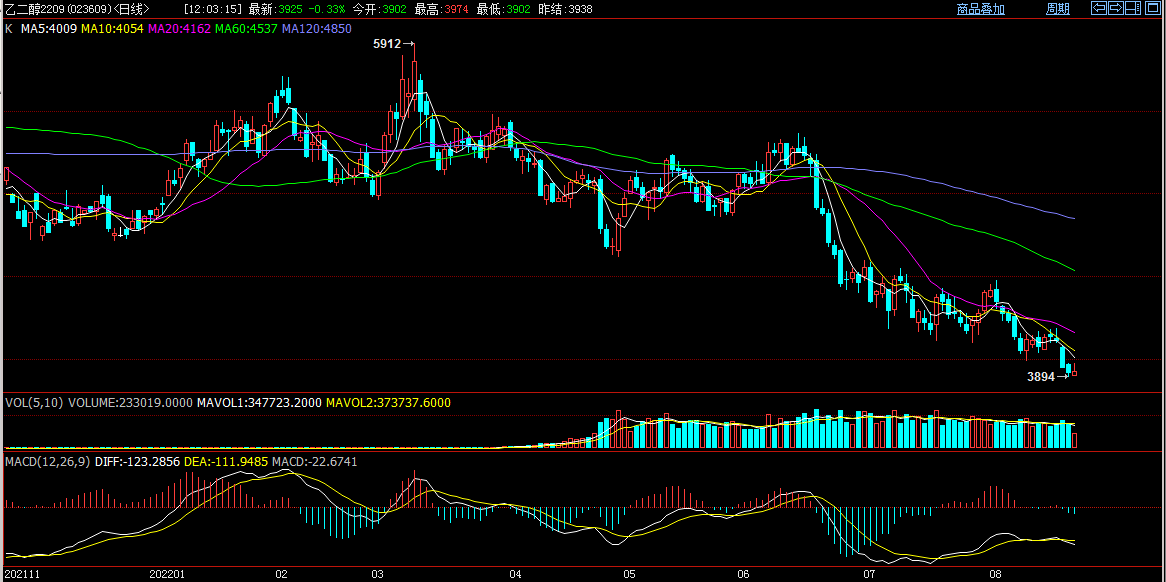Image resolution: width=1166 pixels, height=582 pixels.
Task: Click the K chart type label
Action: pos(9,29)
